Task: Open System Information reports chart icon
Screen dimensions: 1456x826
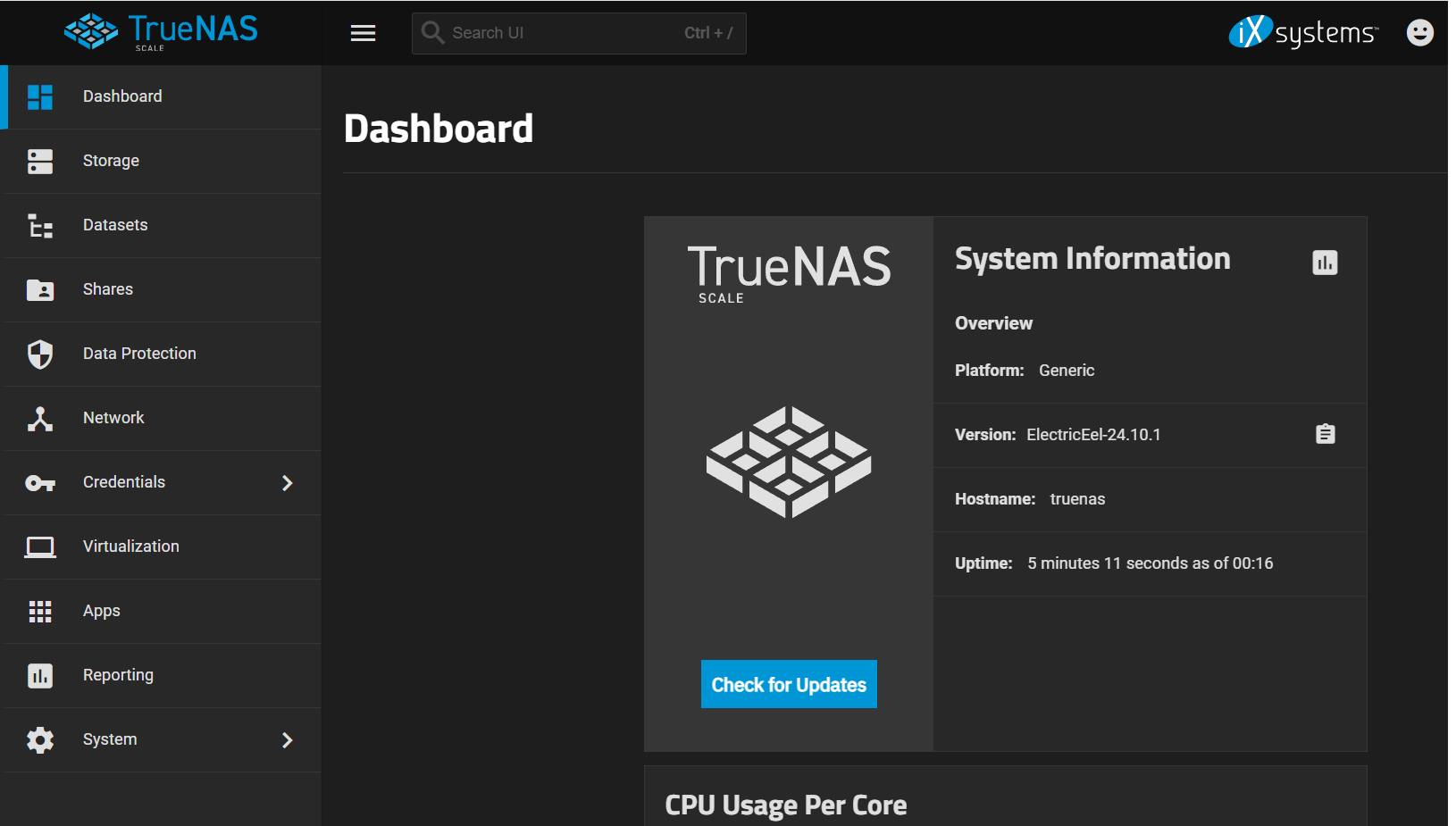Action: tap(1325, 263)
